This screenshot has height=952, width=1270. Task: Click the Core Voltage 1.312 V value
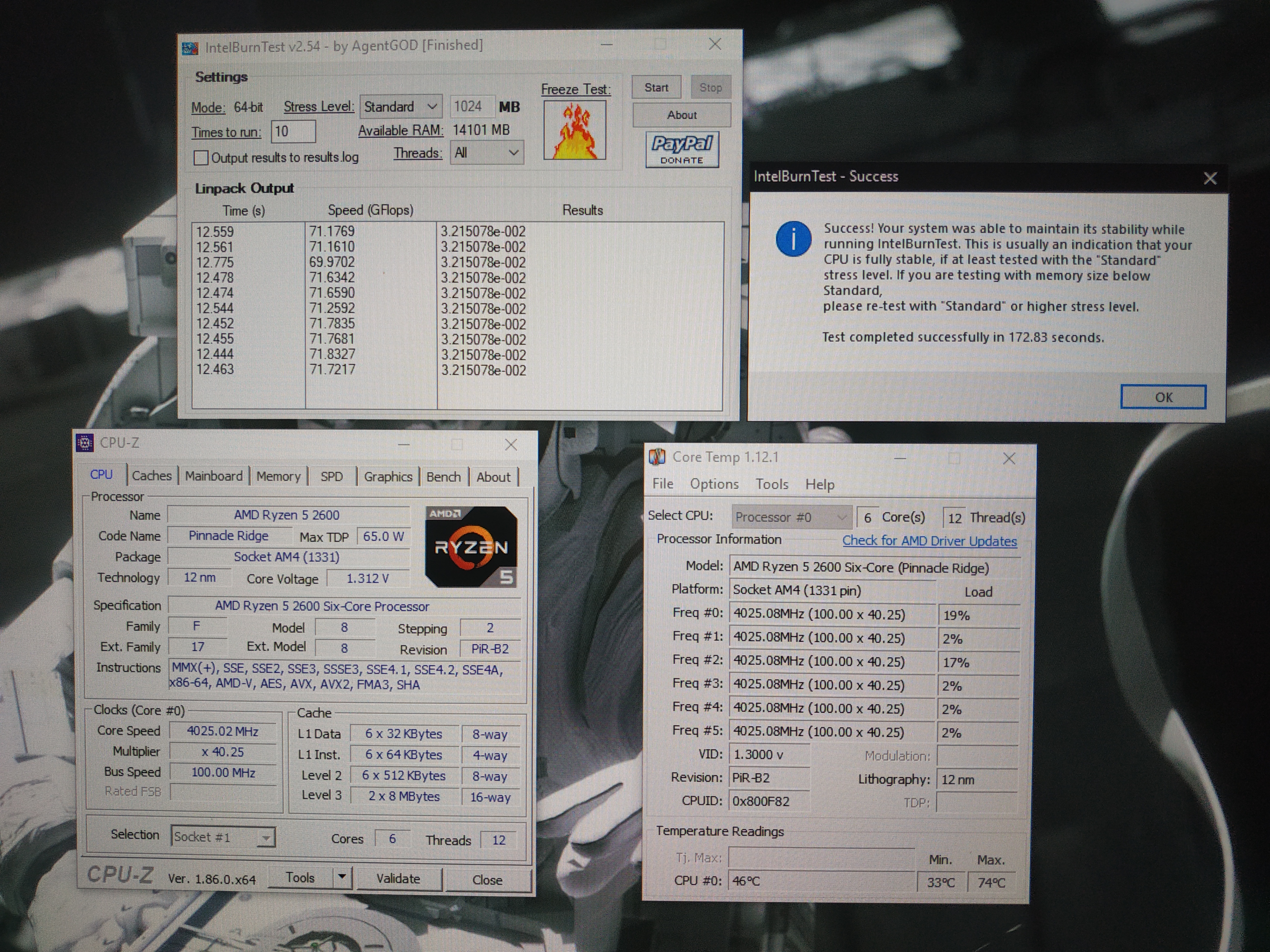(367, 578)
